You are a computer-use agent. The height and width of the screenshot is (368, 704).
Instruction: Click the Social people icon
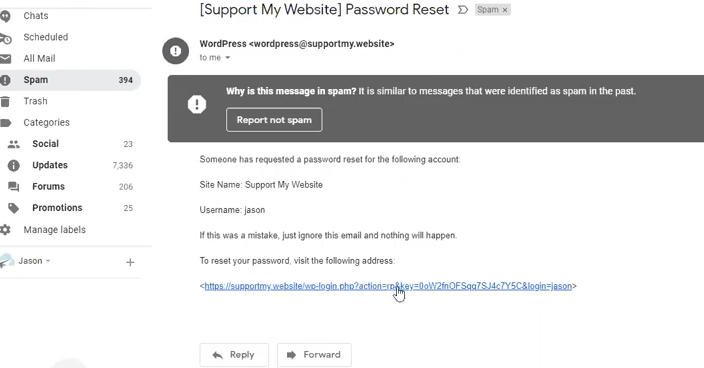[14, 144]
